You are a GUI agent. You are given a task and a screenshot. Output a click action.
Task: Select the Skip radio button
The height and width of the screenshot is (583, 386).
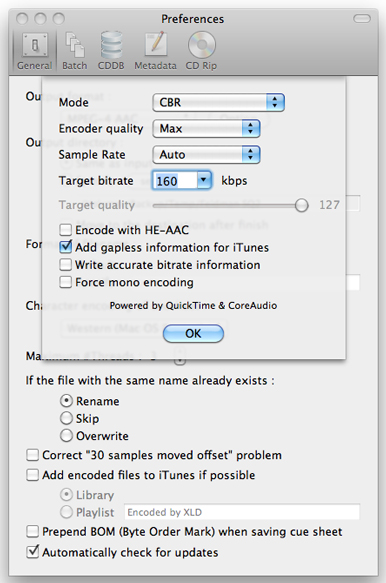[66, 418]
